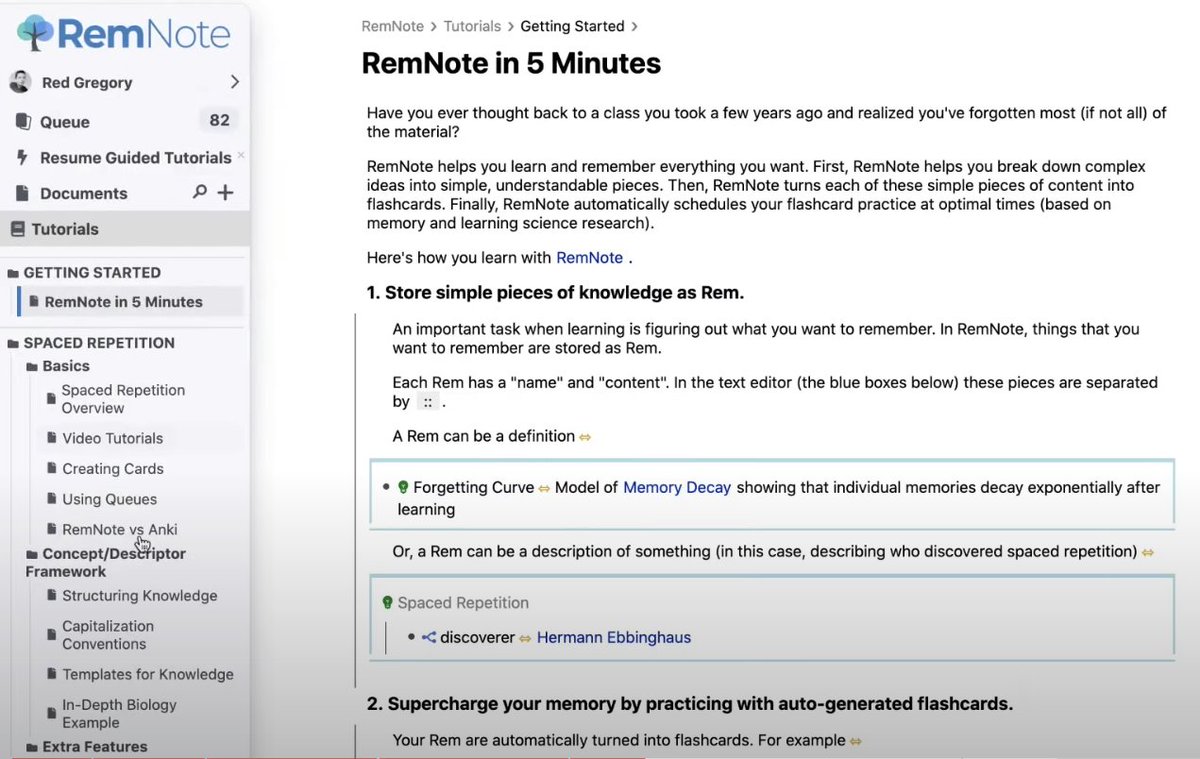The height and width of the screenshot is (759, 1200).
Task: Click the RemNote tree logo
Action: coord(32,33)
